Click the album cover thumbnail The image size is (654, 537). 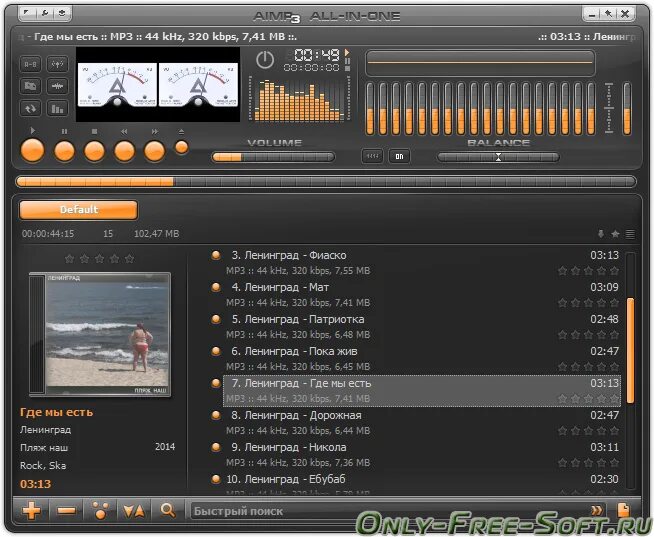[100, 335]
